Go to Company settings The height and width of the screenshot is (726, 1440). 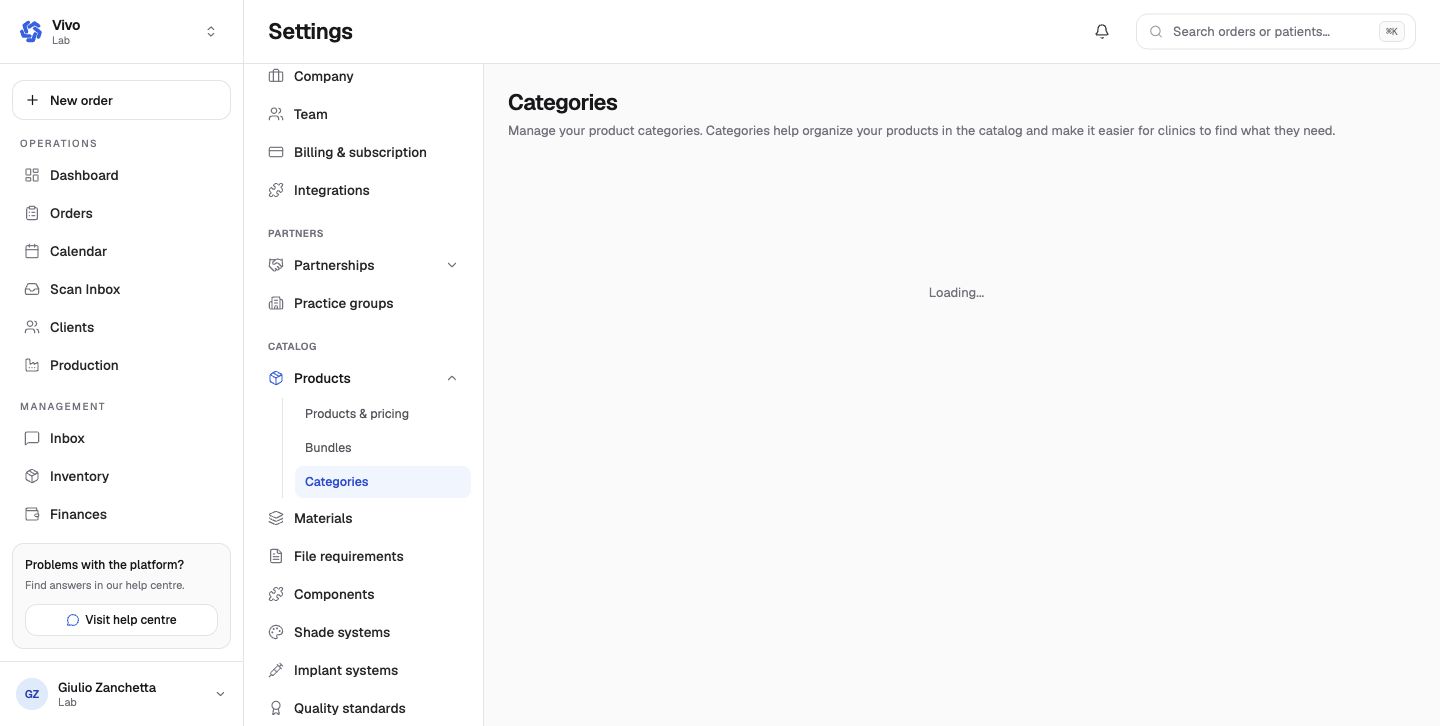[x=363, y=76]
